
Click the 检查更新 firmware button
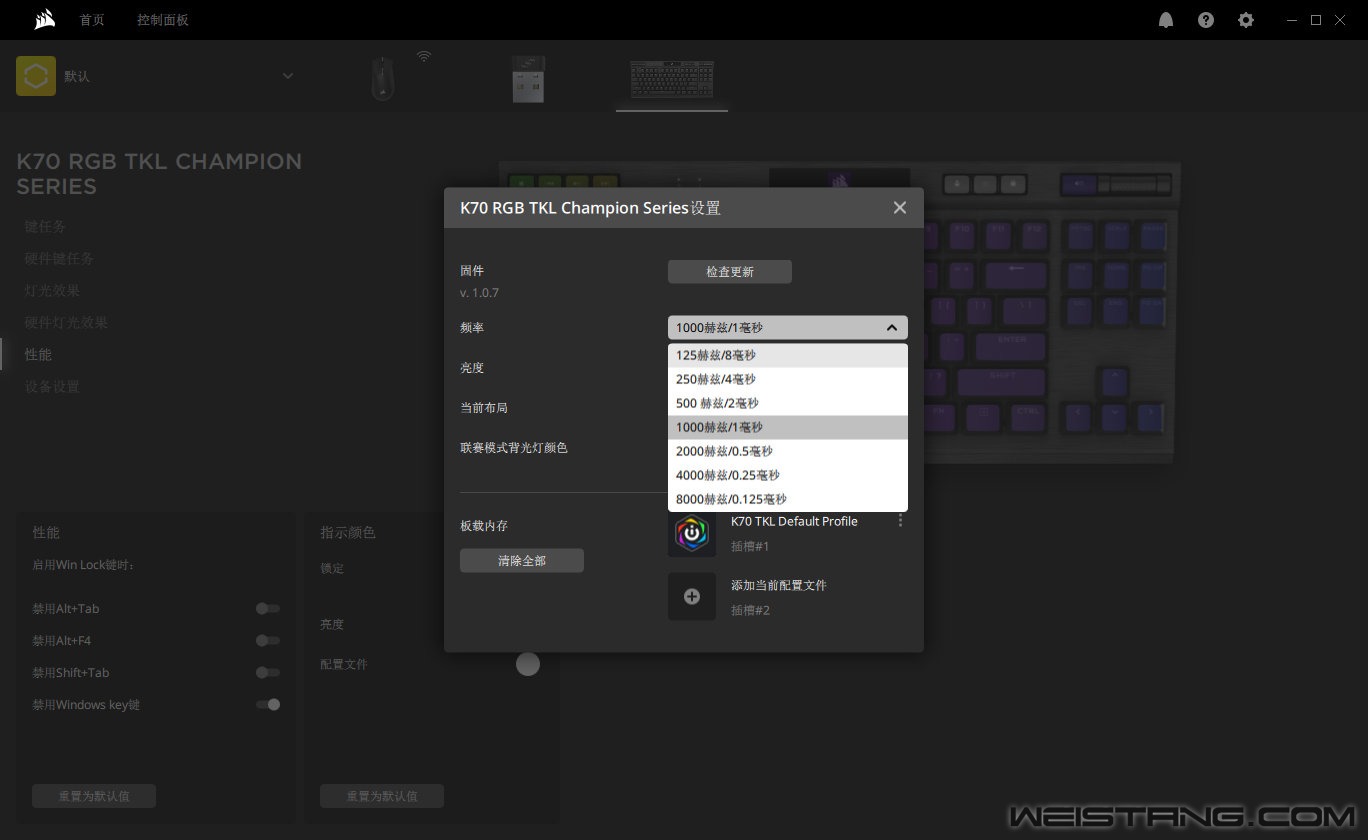click(730, 272)
